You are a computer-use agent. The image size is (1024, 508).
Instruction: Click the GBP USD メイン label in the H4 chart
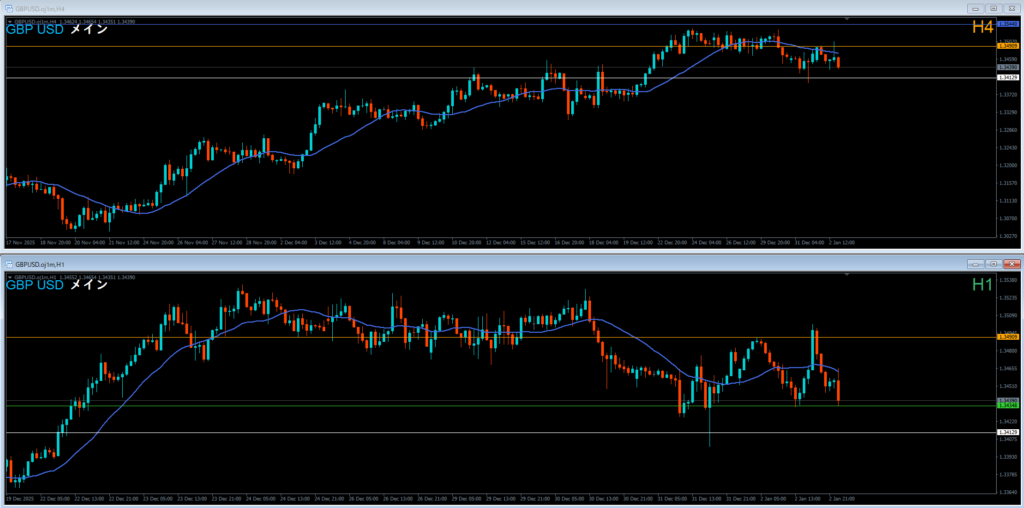(x=57, y=29)
